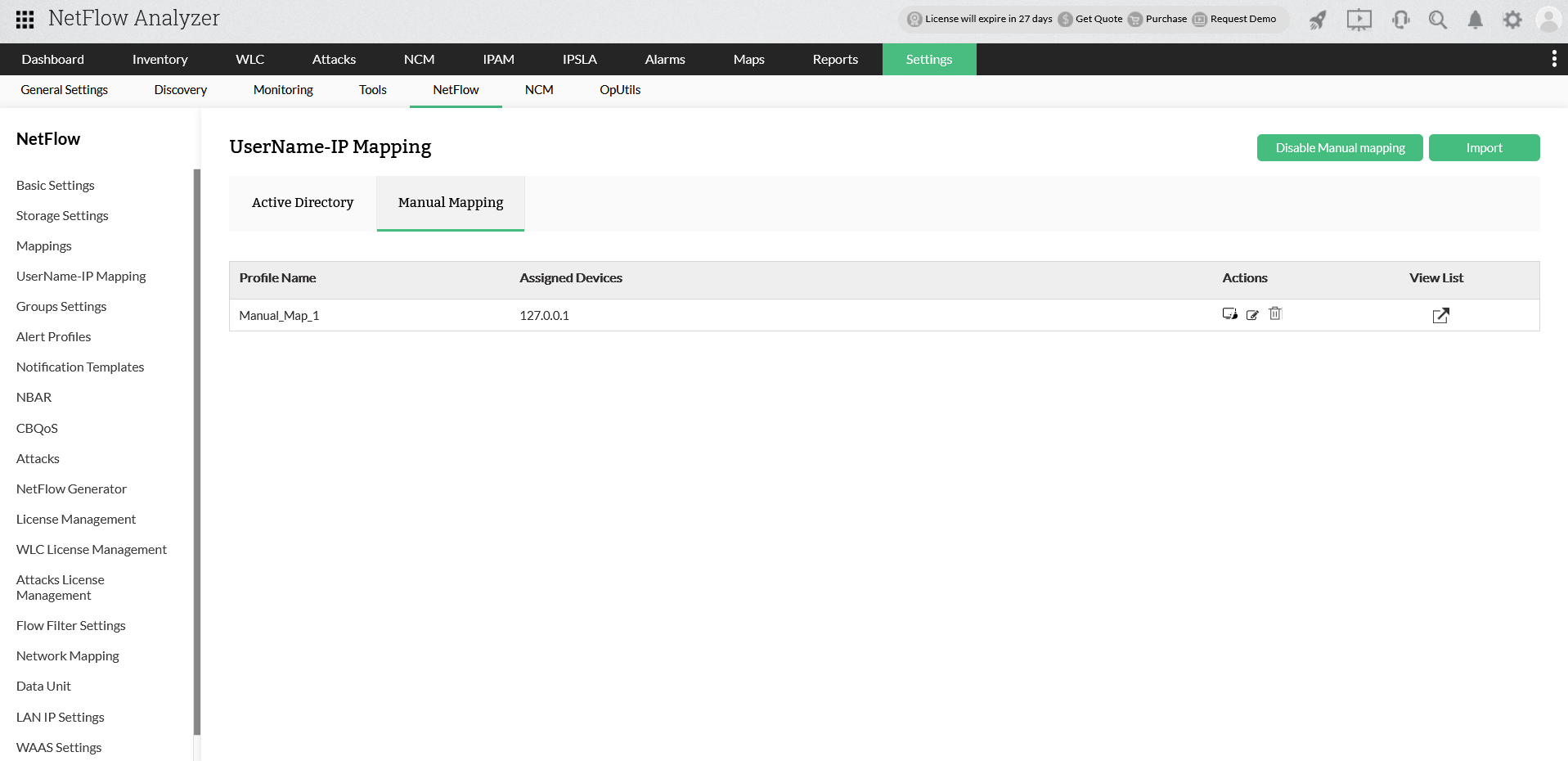1568x761 pixels.
Task: Click the Request Demo link
Action: [1243, 19]
